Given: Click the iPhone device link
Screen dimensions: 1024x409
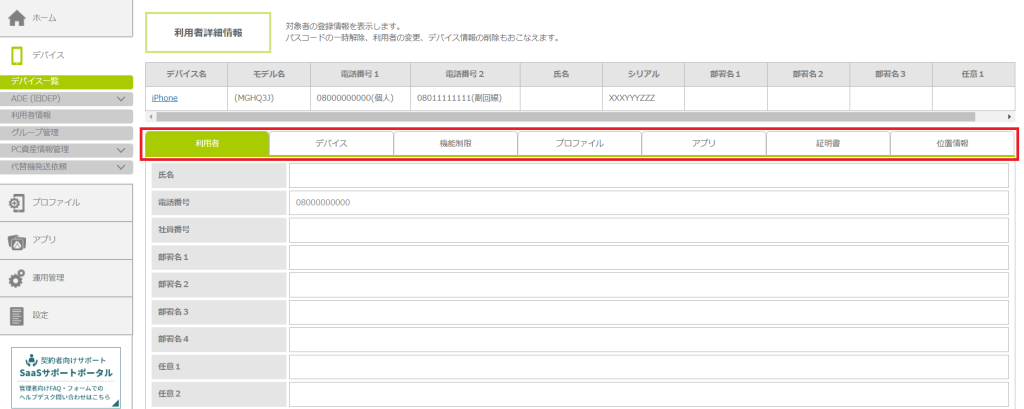Looking at the screenshot, I should coord(164,98).
